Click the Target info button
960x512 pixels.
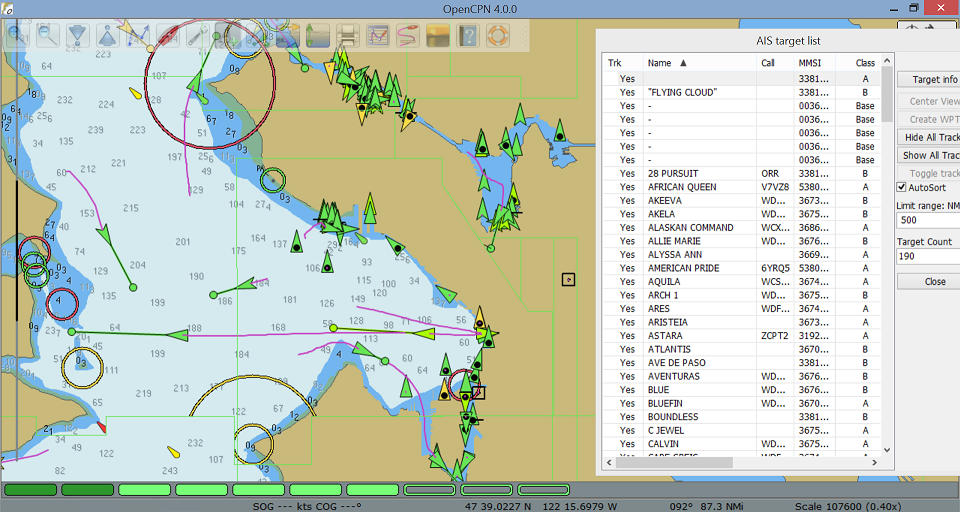pos(932,79)
